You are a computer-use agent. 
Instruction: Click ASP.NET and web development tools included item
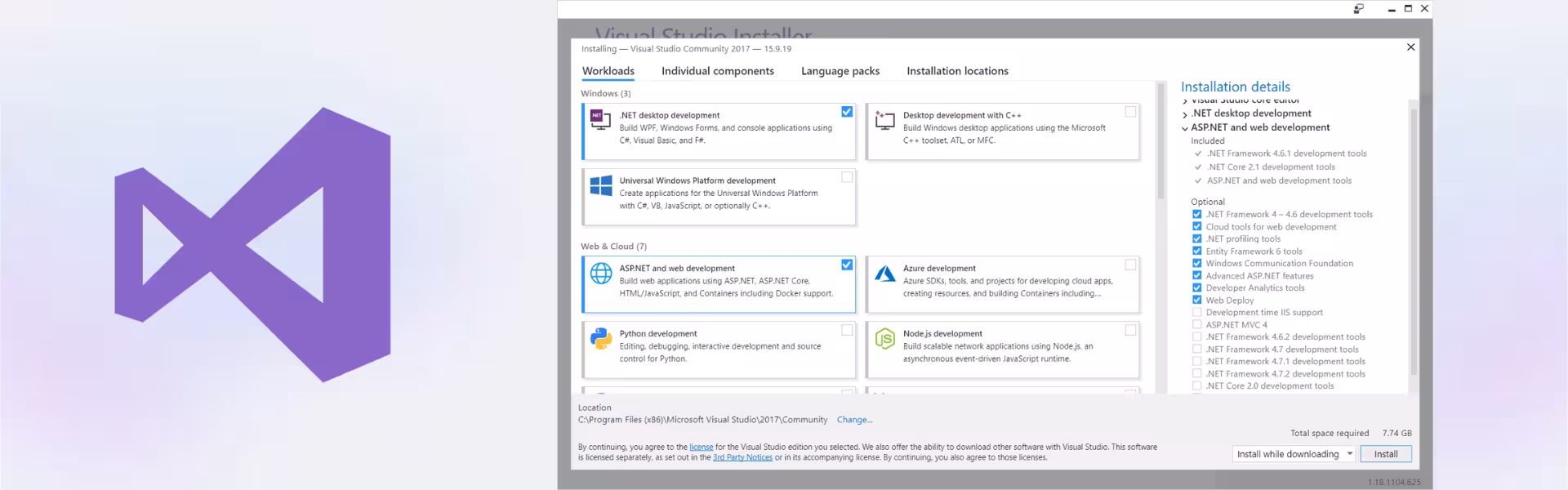1279,180
